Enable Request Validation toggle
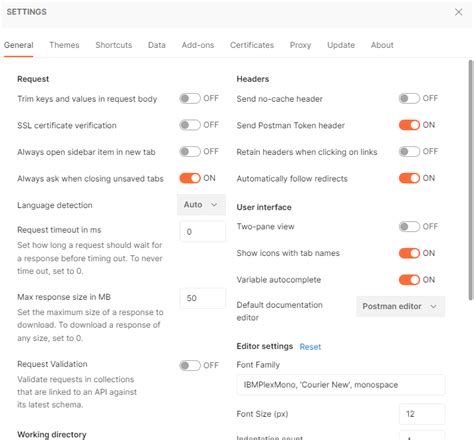This screenshot has height=440, width=474. [x=190, y=365]
